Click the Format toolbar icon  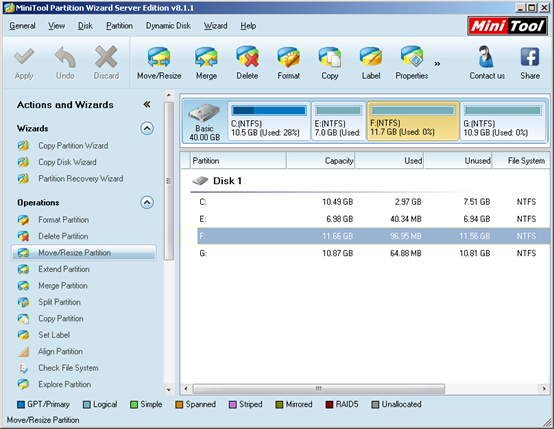(288, 57)
